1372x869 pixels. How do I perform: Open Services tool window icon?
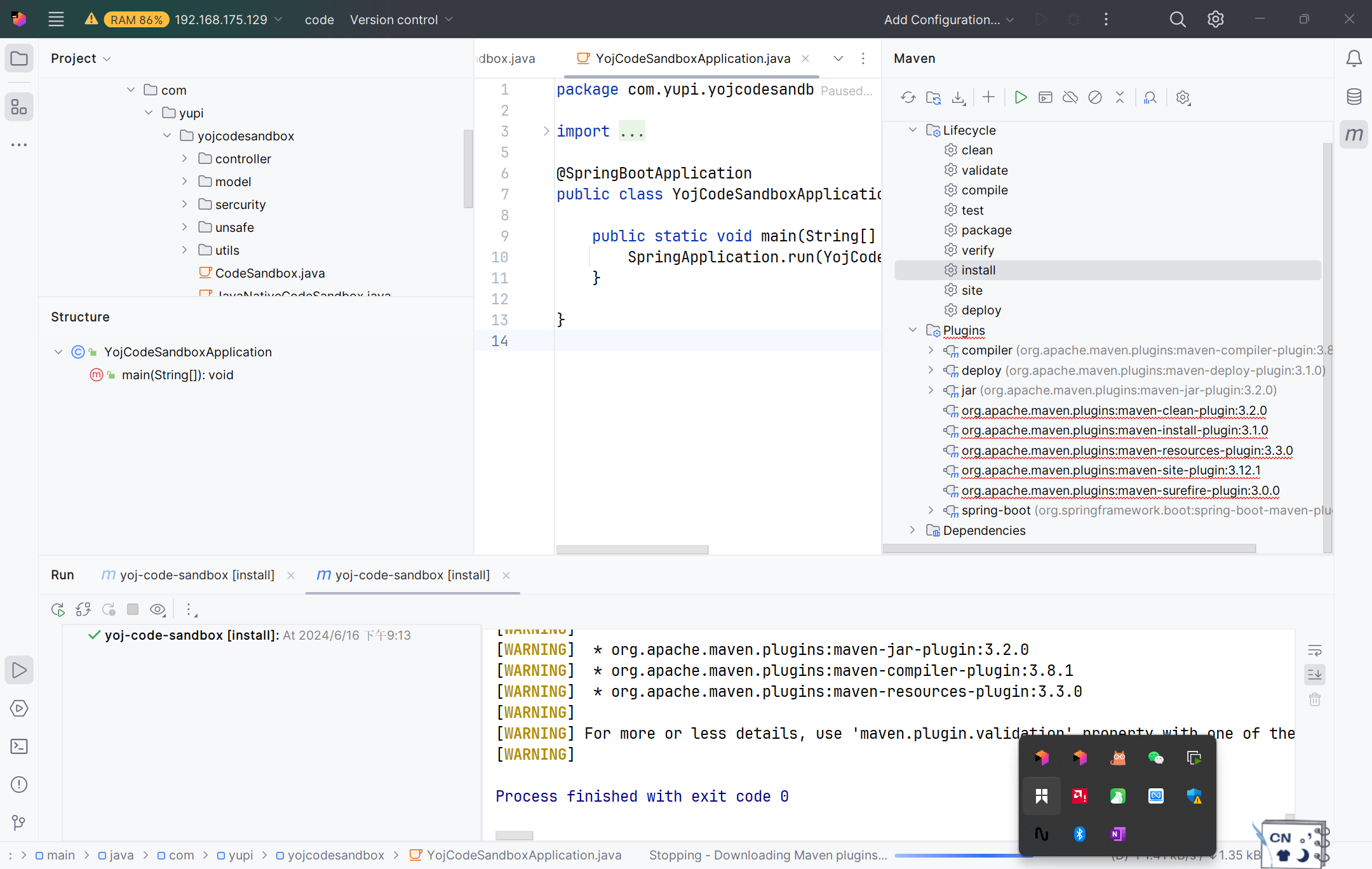click(x=19, y=708)
